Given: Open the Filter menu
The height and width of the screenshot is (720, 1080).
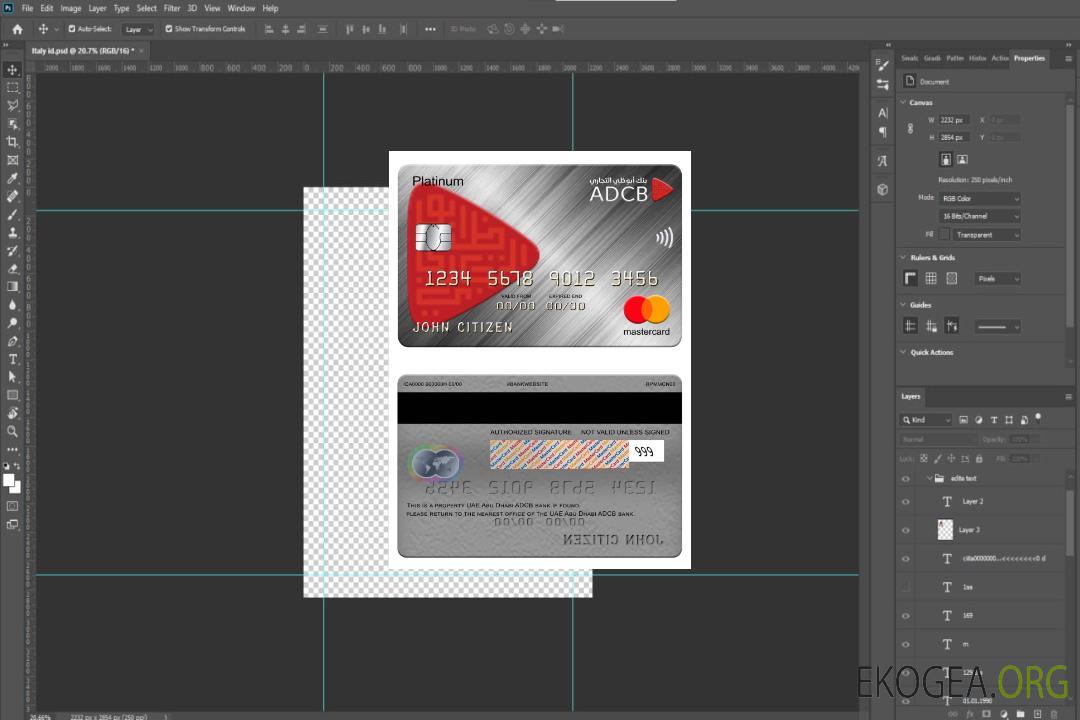Looking at the screenshot, I should point(172,8).
